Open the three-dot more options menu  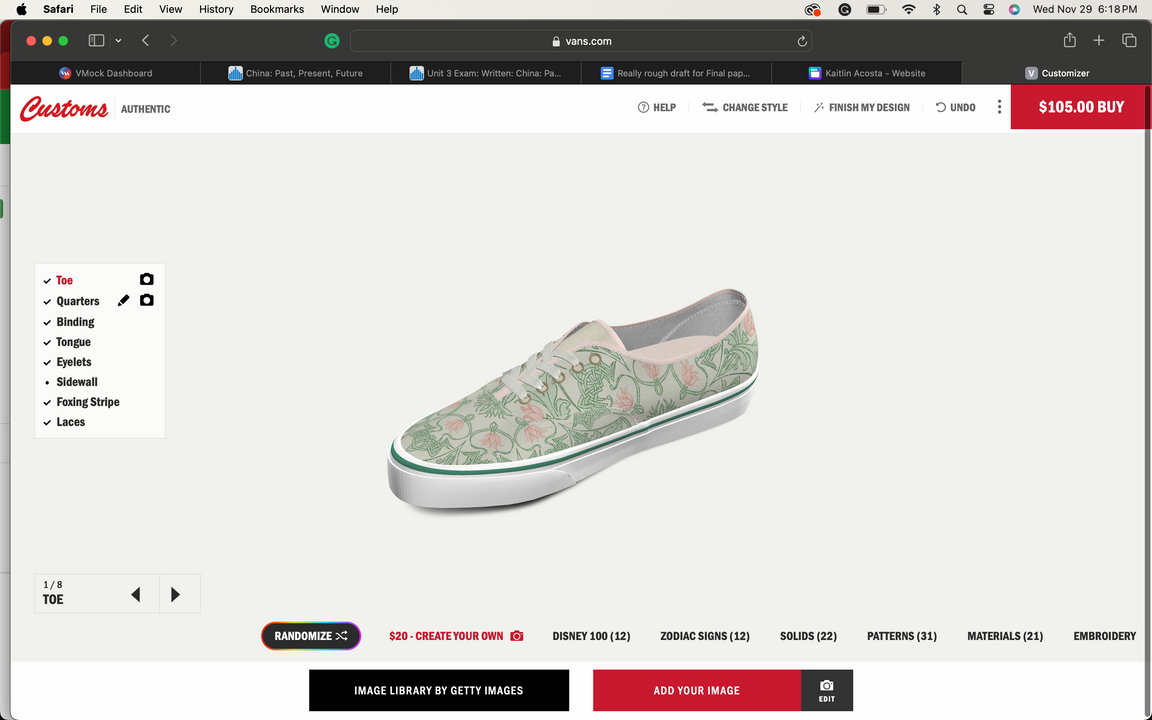point(999,107)
